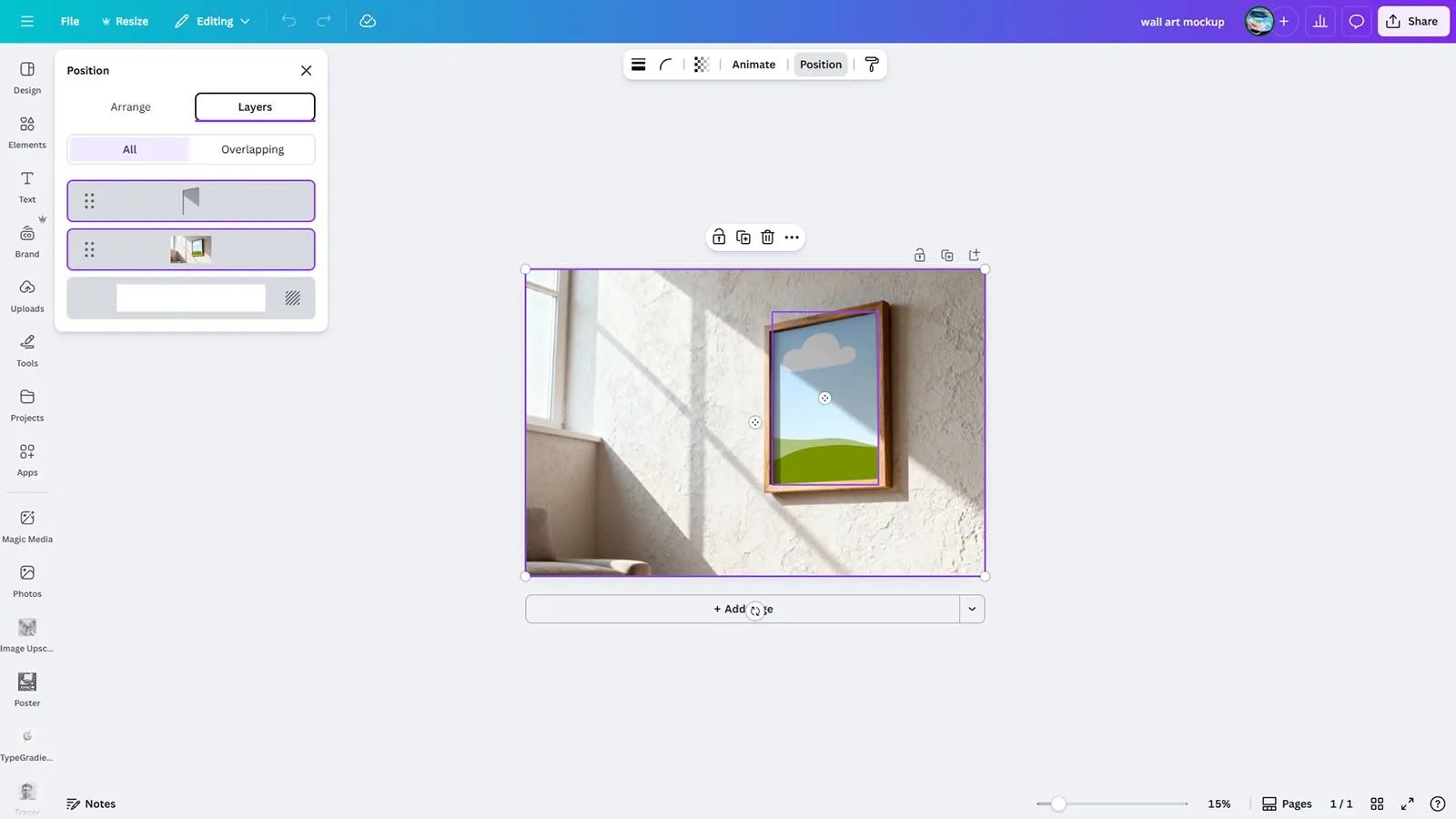
Task: Click the transparency checkerboard icon
Action: tap(701, 65)
